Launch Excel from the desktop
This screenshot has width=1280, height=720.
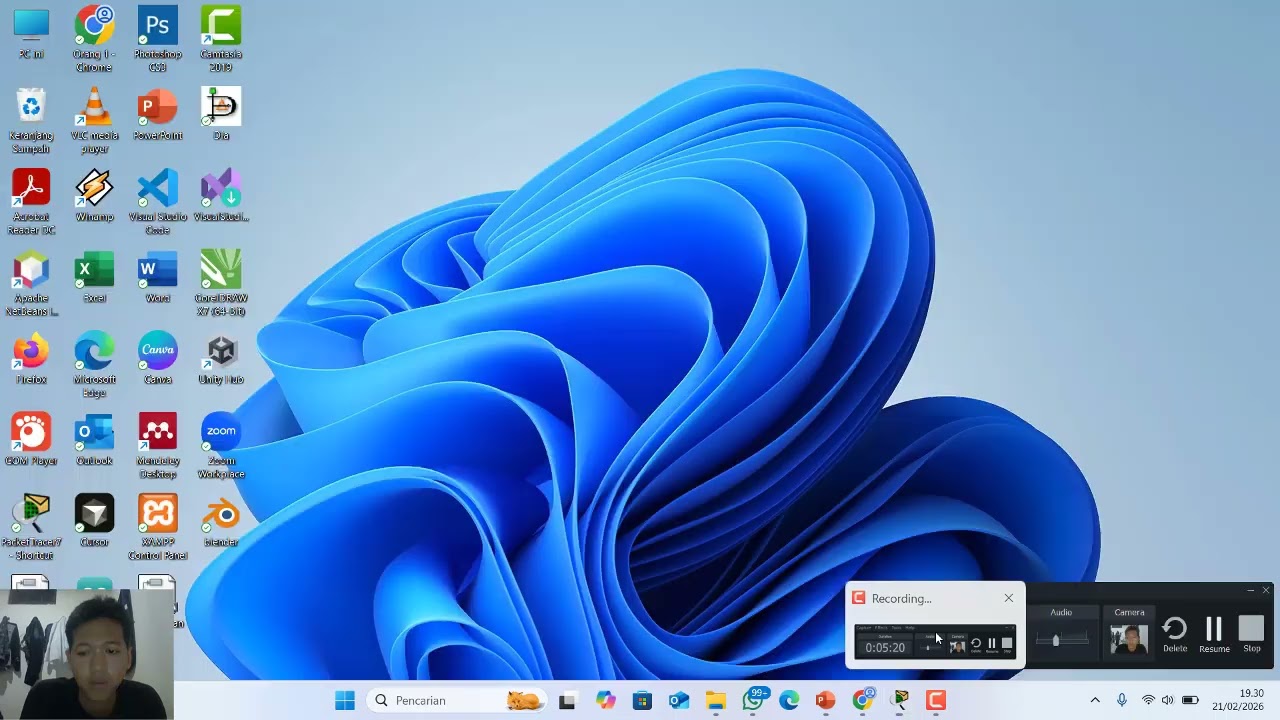click(94, 277)
